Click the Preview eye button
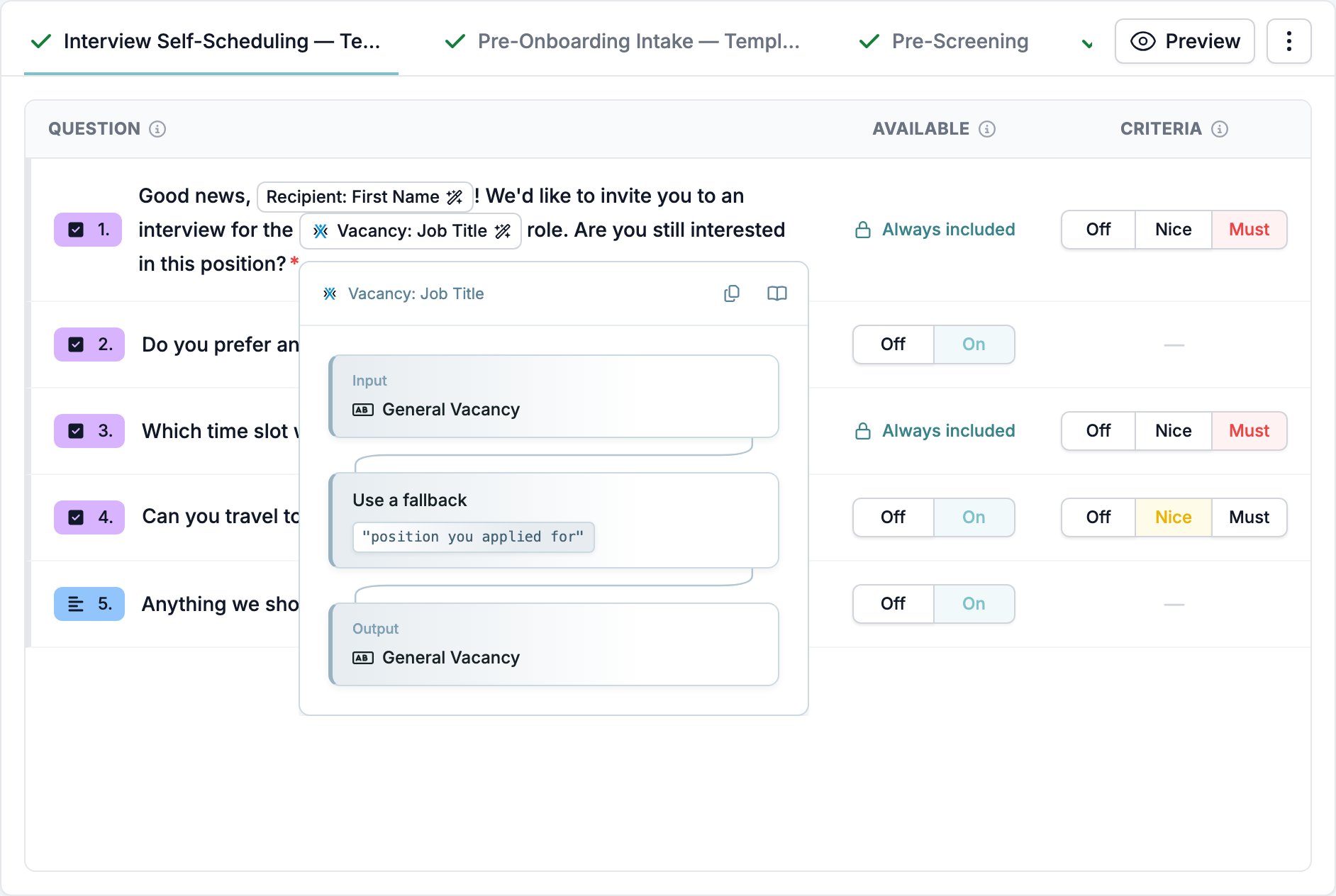Screen dimensions: 1336x896 point(1184,41)
